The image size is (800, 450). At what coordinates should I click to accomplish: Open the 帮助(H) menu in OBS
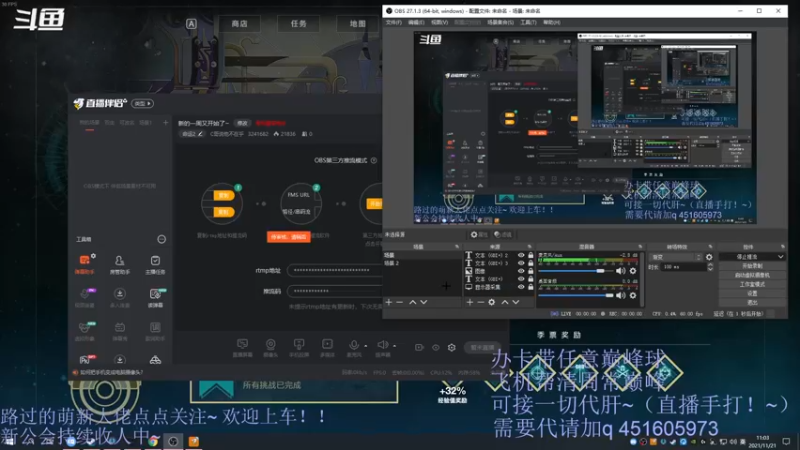pos(552,22)
